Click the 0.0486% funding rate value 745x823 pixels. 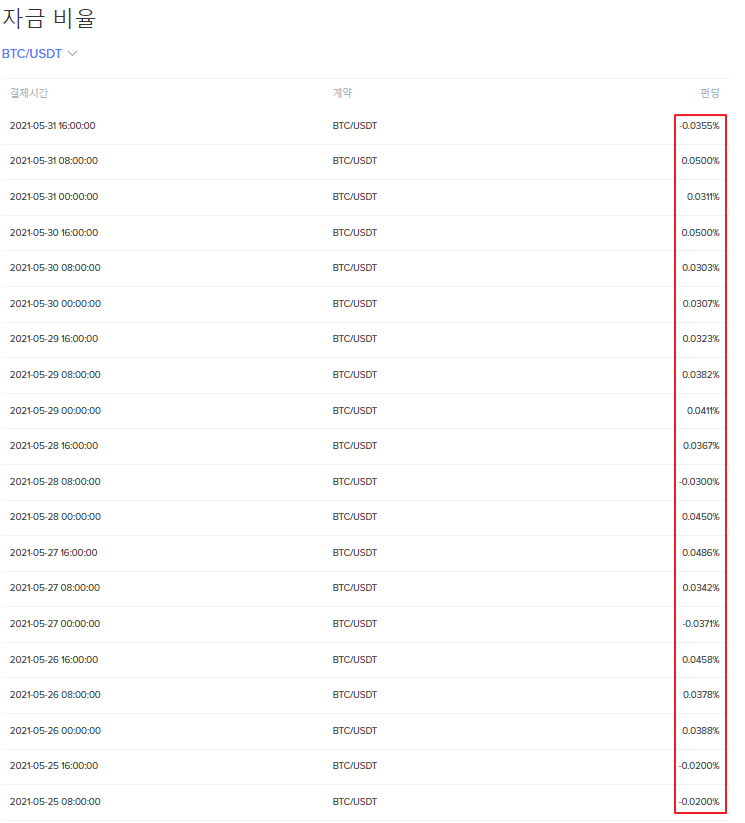pos(701,552)
